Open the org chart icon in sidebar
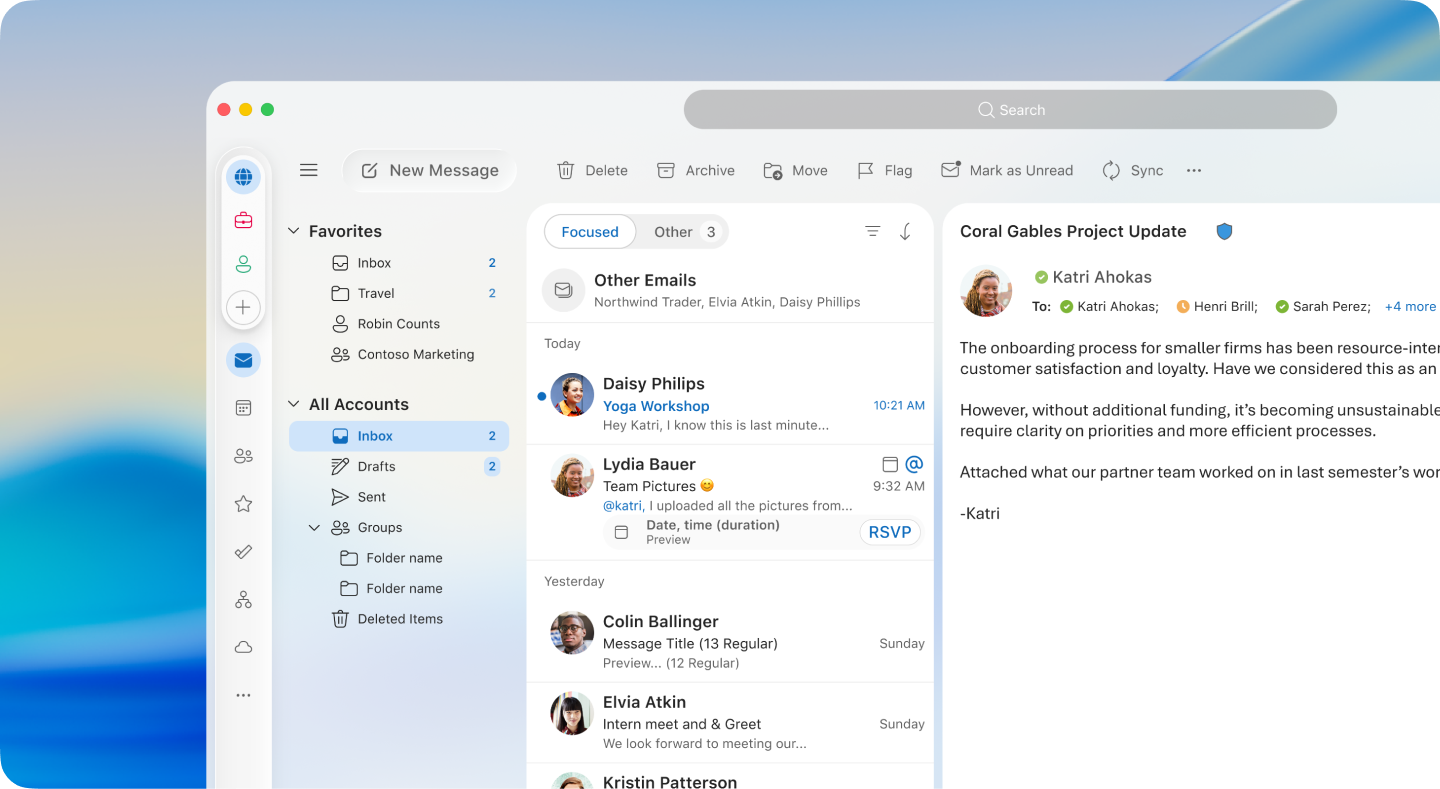This screenshot has width=1440, height=789. [x=243, y=600]
